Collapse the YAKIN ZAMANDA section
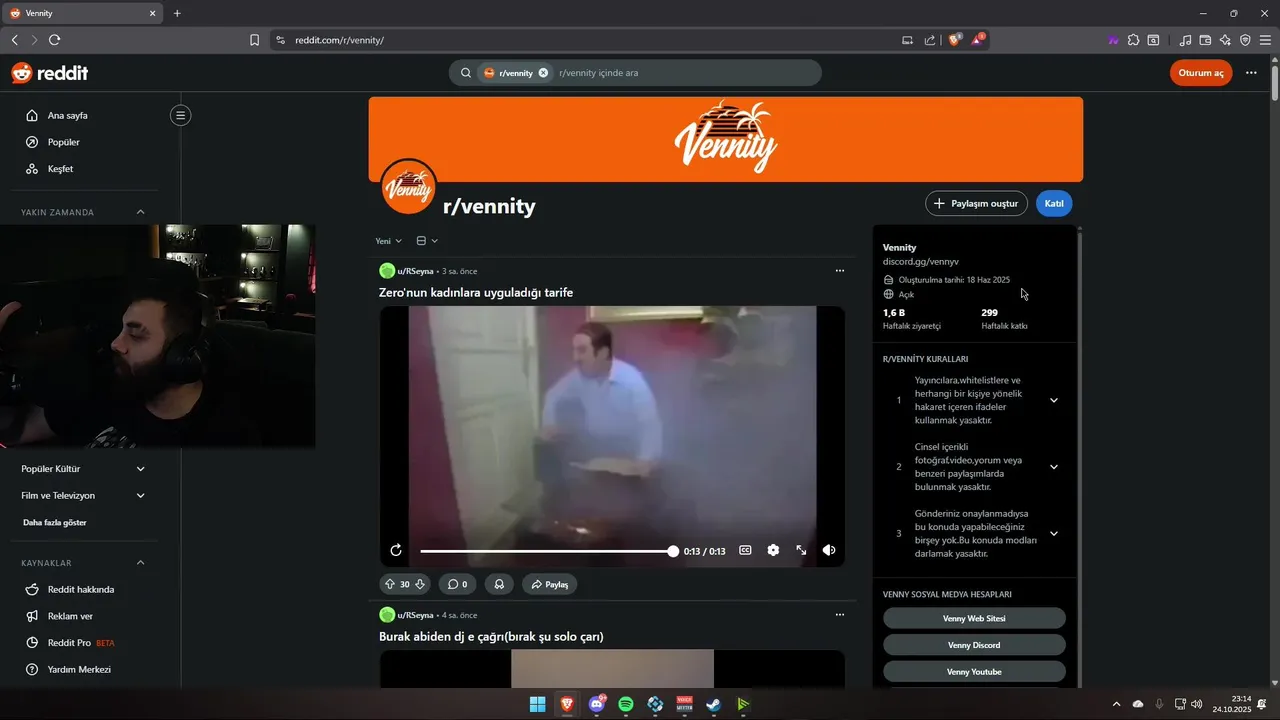Image resolution: width=1280 pixels, height=720 pixels. point(140,212)
